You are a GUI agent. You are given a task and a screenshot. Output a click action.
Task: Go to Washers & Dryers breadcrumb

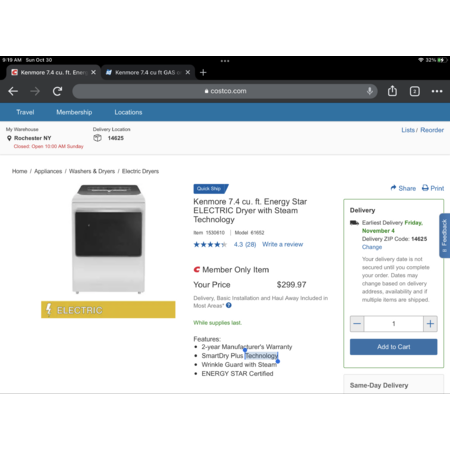(92, 171)
